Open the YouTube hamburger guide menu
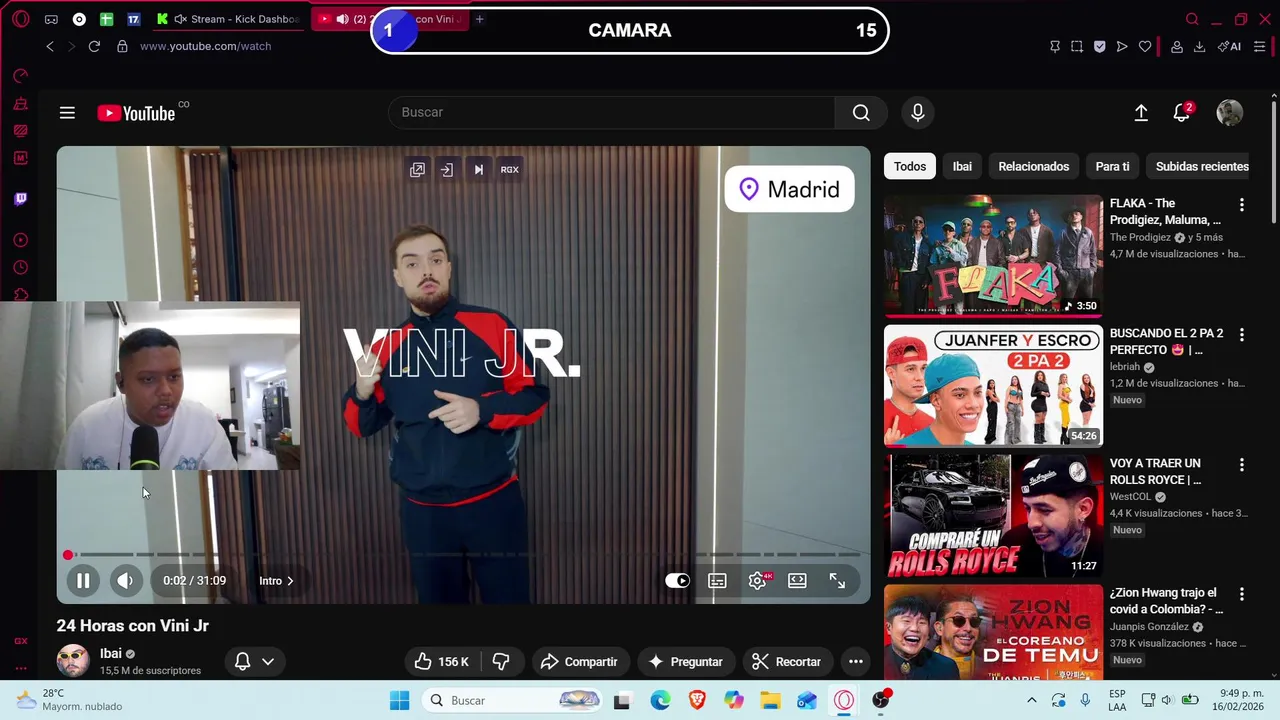1280x720 pixels. click(x=67, y=113)
